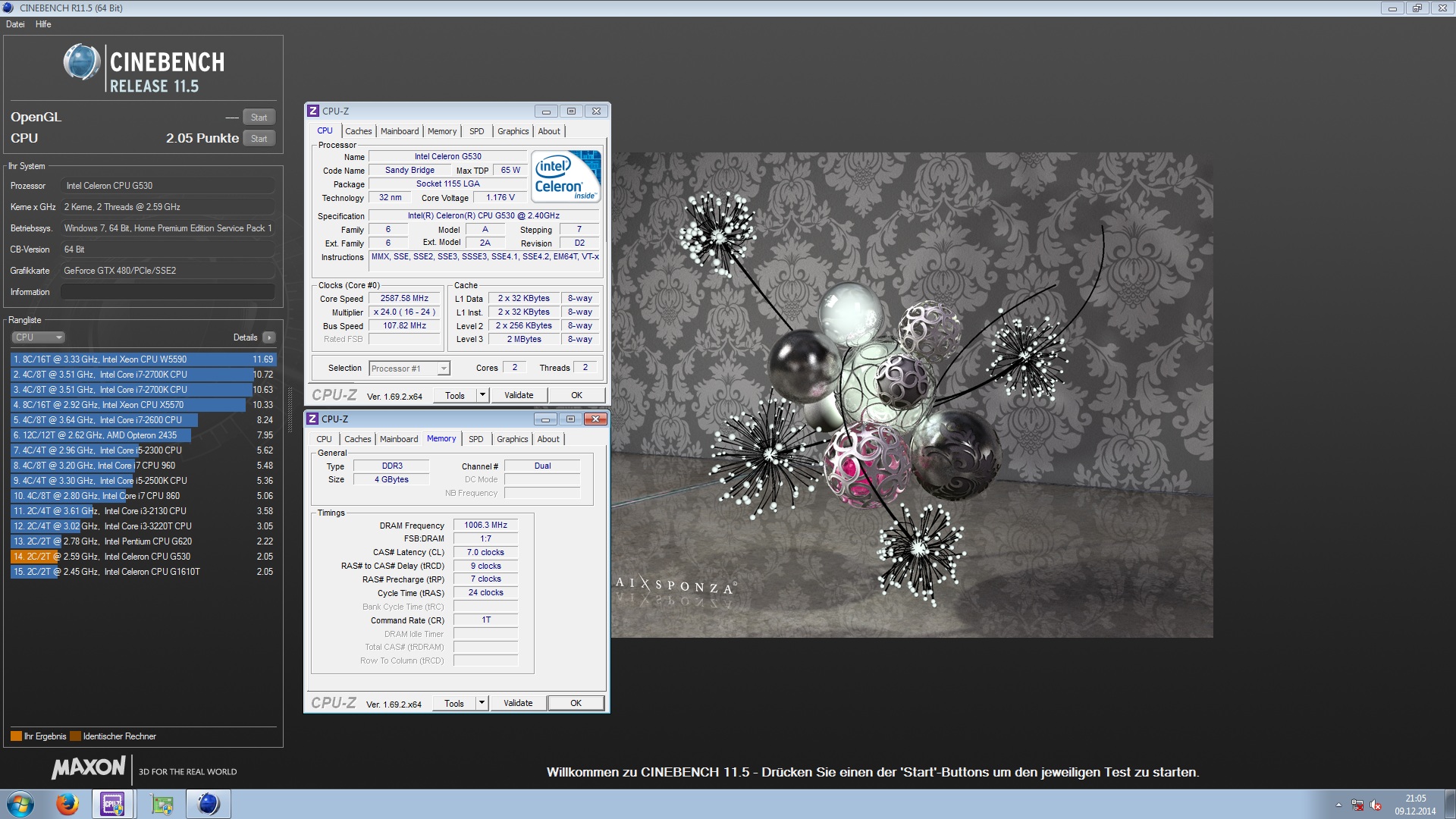Click OK in lower CPU-Z Memory window

tap(576, 703)
